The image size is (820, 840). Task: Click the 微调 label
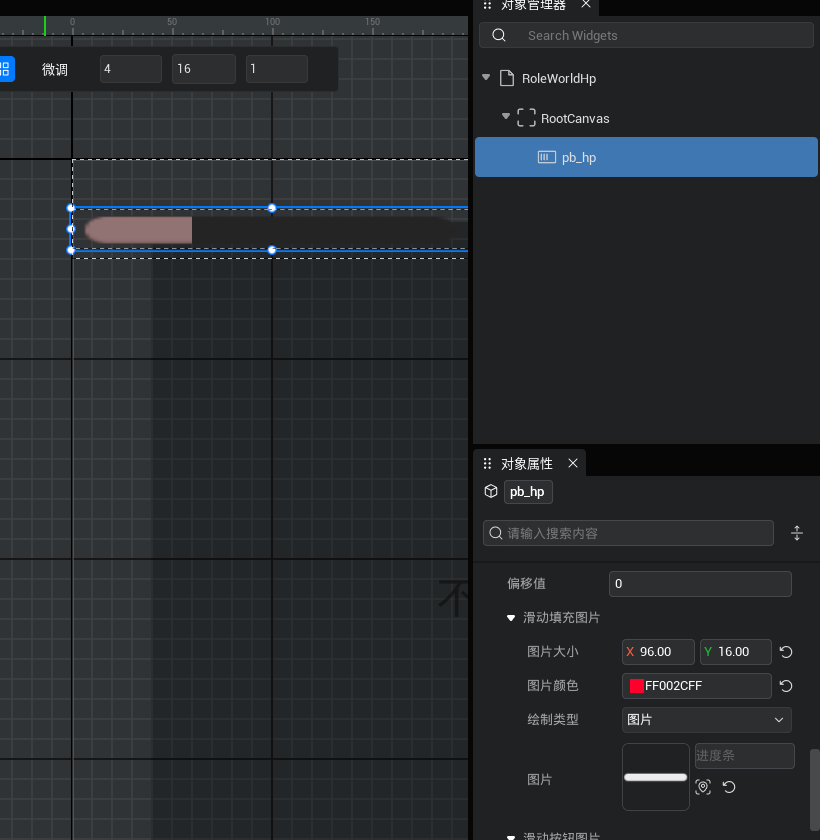55,70
